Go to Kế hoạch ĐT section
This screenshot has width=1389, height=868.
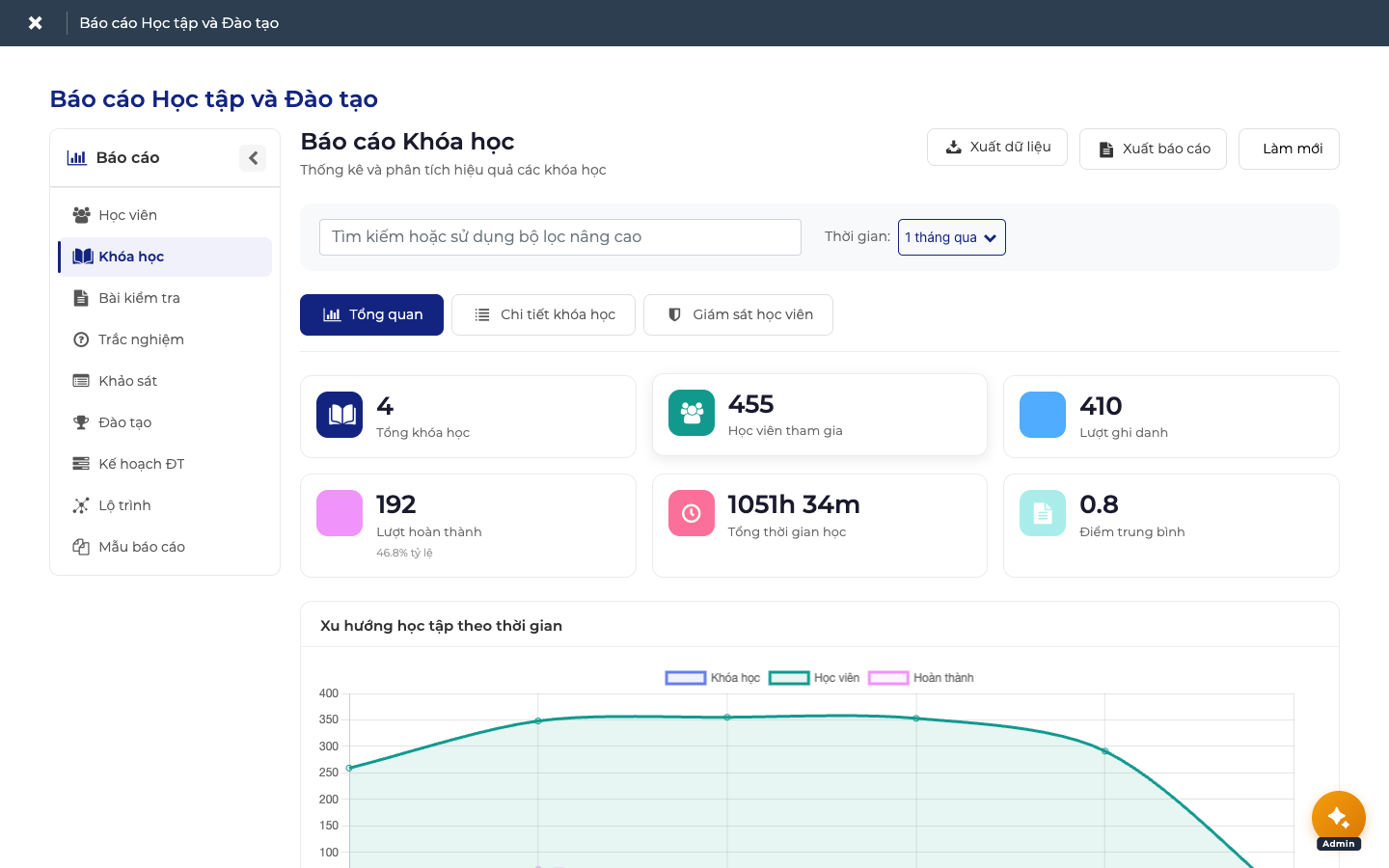165,464
